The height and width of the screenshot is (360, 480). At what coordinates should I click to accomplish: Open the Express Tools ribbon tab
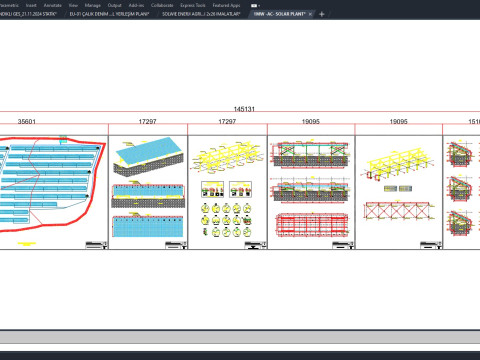193,5
